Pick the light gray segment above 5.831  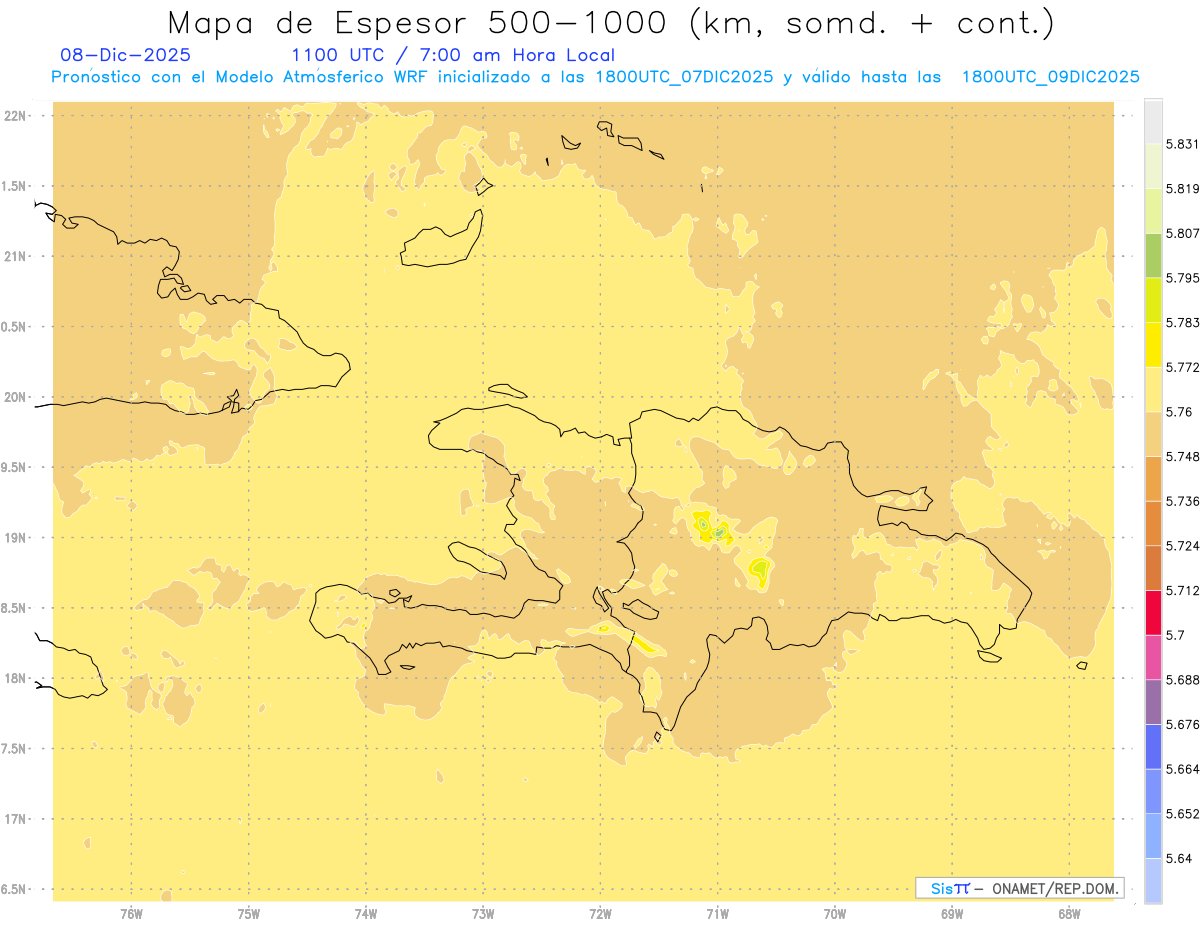click(x=1153, y=121)
